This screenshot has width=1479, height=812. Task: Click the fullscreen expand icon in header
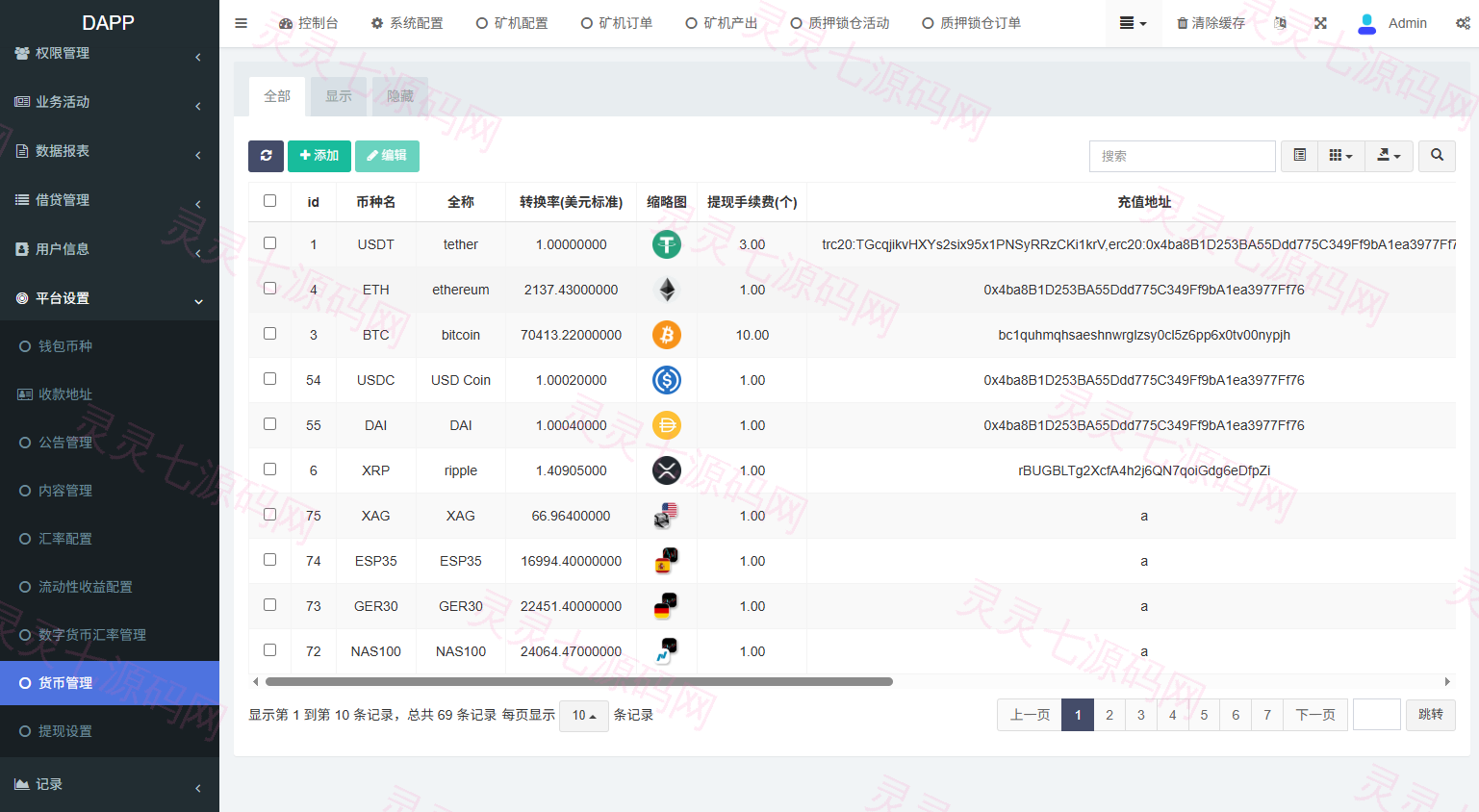coord(1320,23)
